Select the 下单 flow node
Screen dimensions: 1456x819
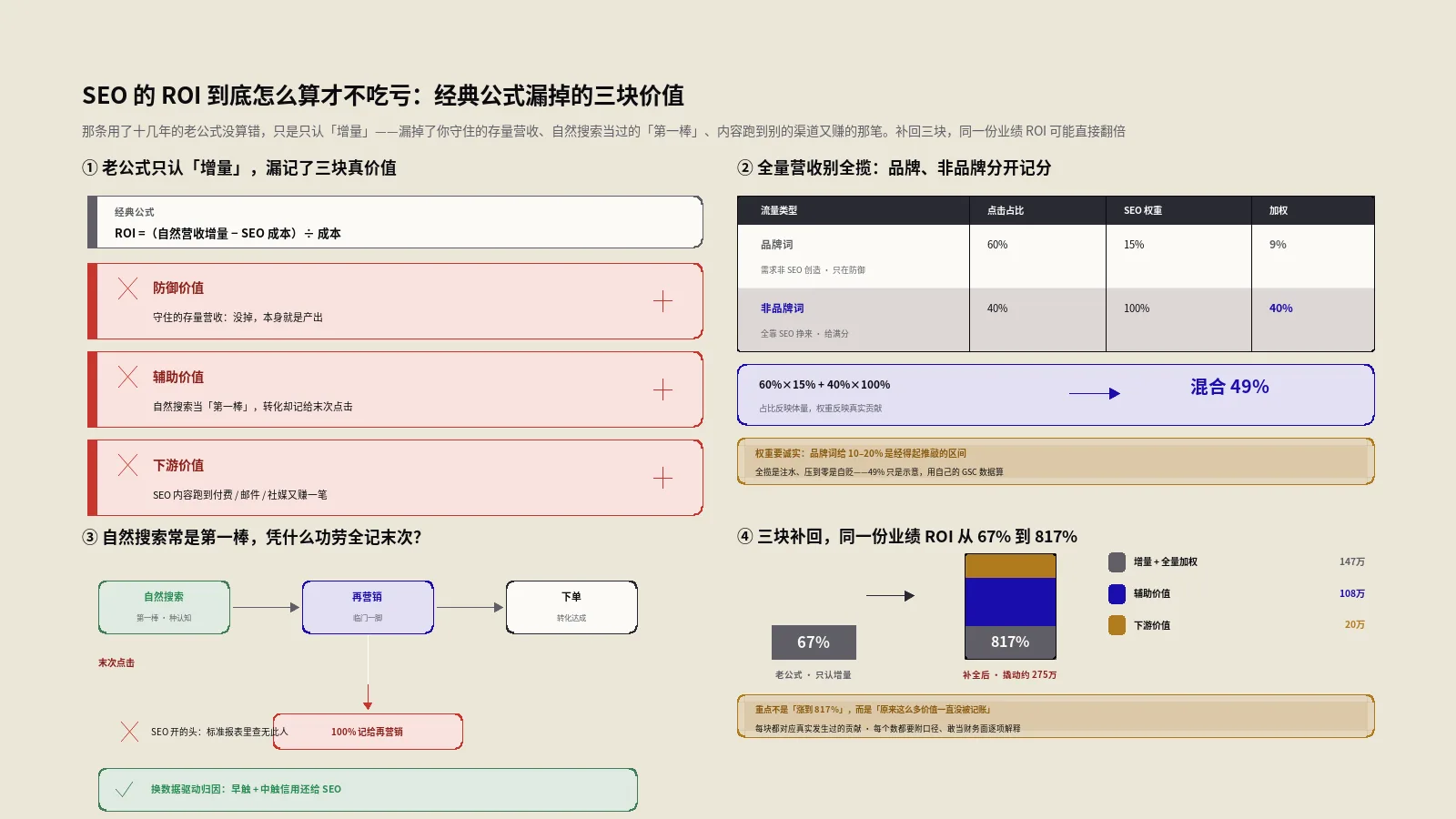click(x=571, y=607)
